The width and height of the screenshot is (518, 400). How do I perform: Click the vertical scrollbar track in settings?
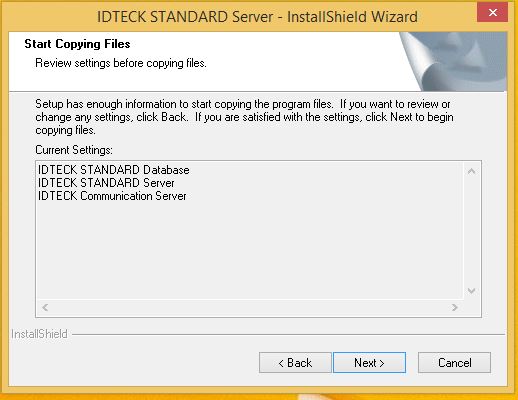coord(471,231)
